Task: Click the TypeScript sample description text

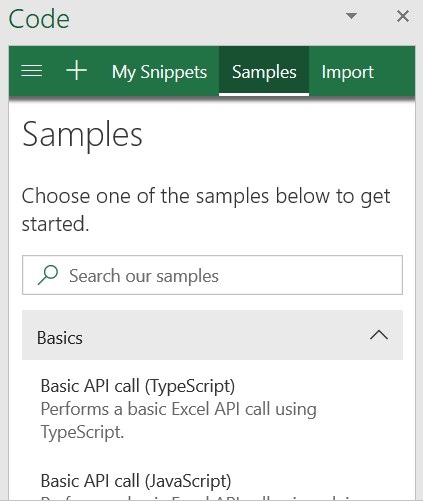Action: 179,420
